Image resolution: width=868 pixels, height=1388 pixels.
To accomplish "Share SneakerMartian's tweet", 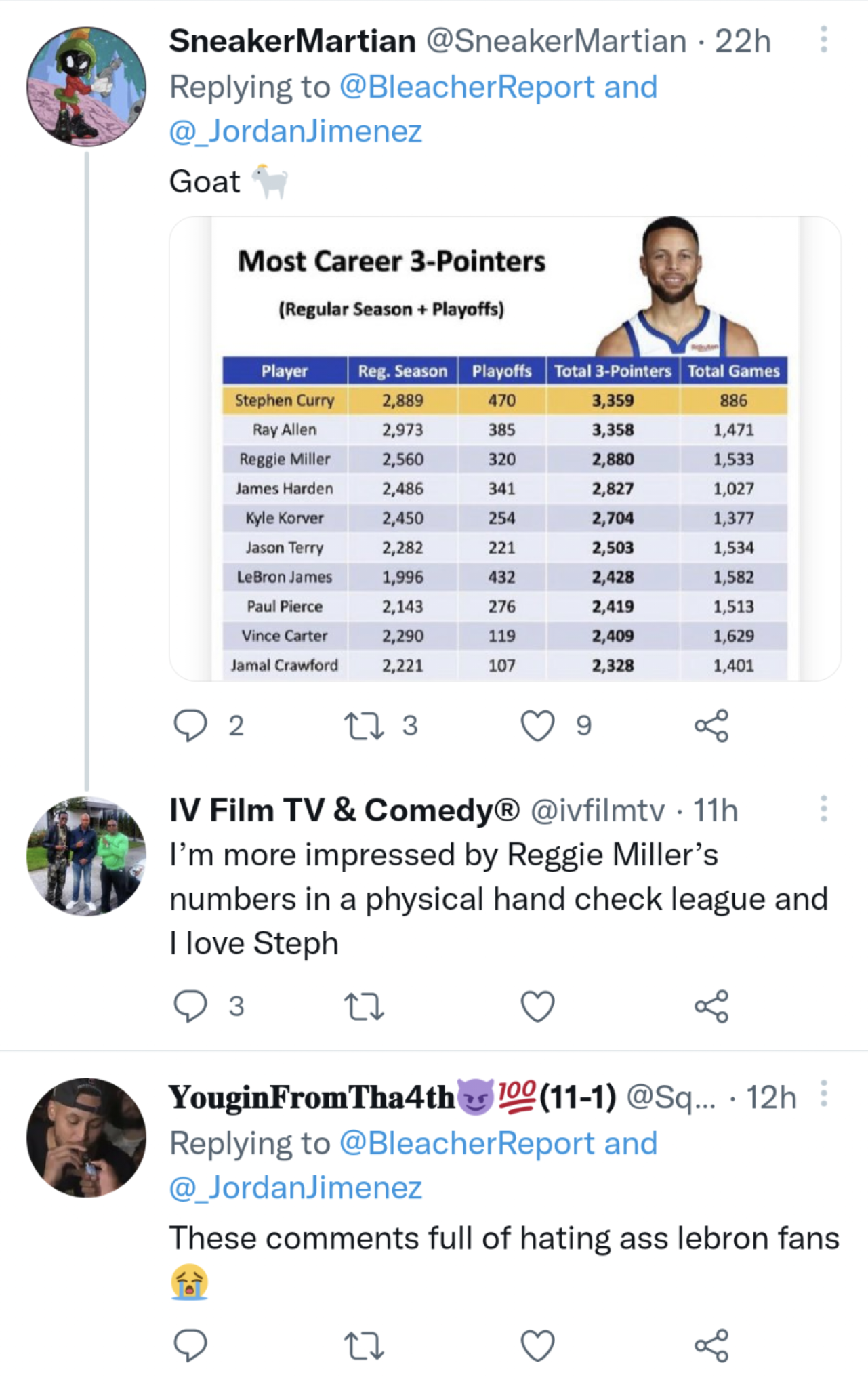I will [711, 726].
